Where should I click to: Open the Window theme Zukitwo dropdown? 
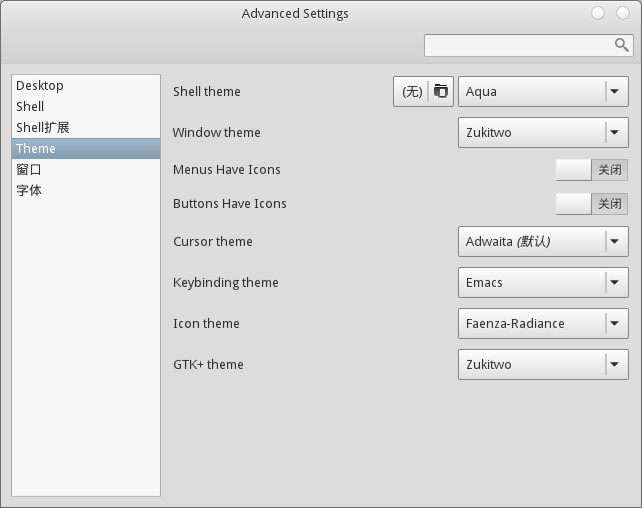(543, 132)
